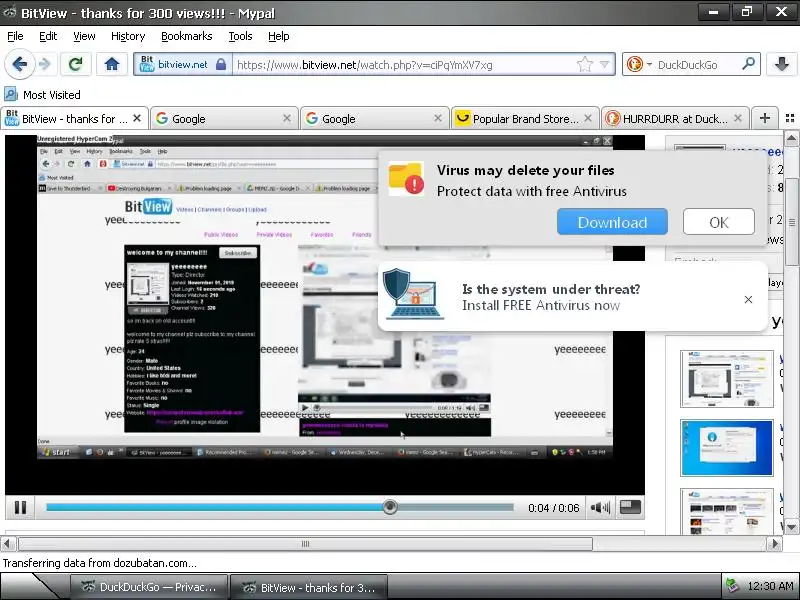This screenshot has height=600, width=800.
Task: Open the File menu
Action: coord(15,36)
